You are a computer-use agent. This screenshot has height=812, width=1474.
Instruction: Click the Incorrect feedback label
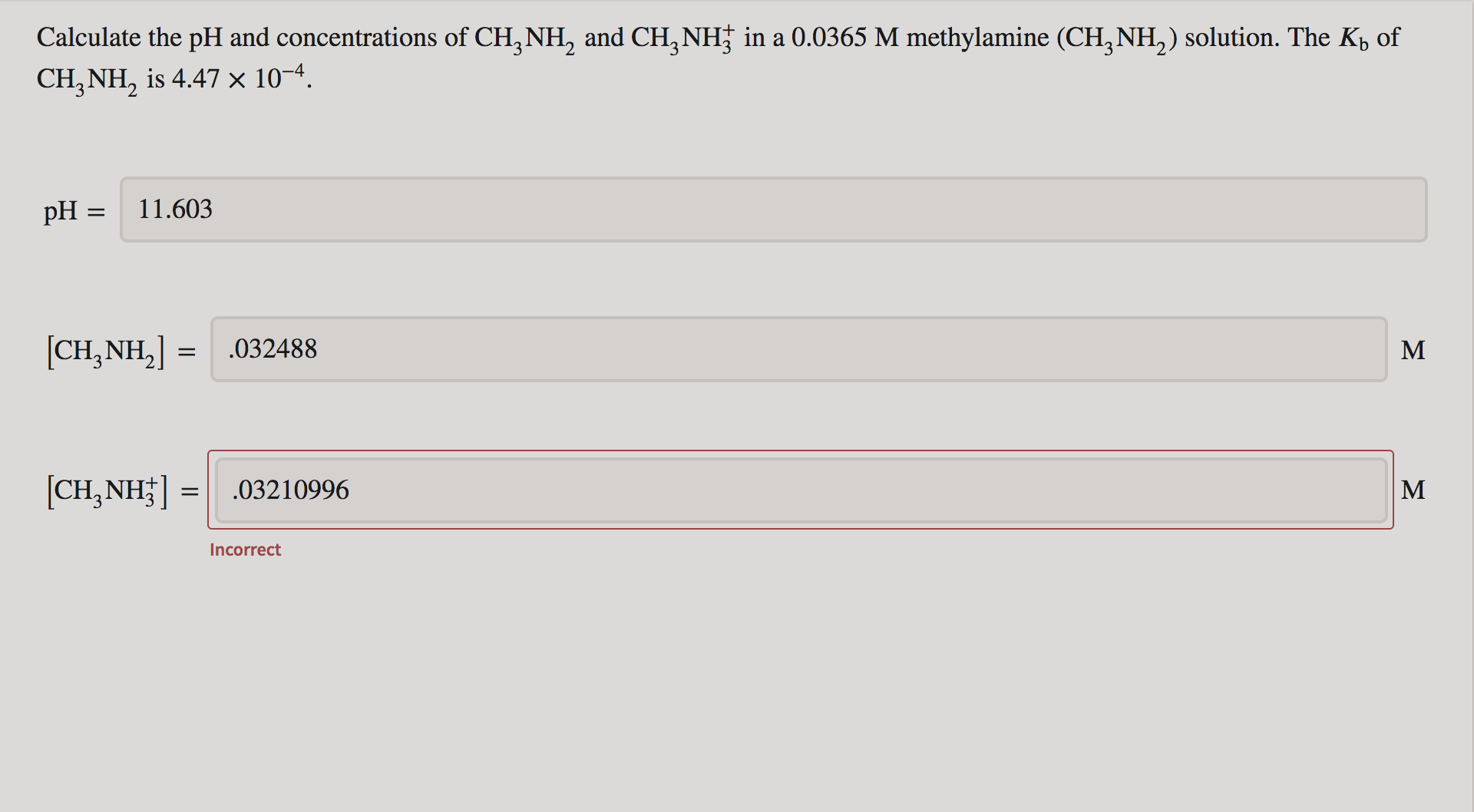[245, 550]
